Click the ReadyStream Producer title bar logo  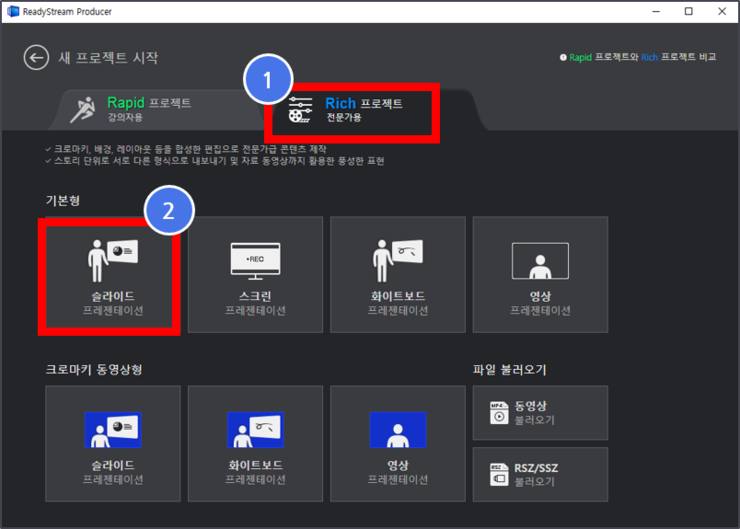tap(13, 11)
